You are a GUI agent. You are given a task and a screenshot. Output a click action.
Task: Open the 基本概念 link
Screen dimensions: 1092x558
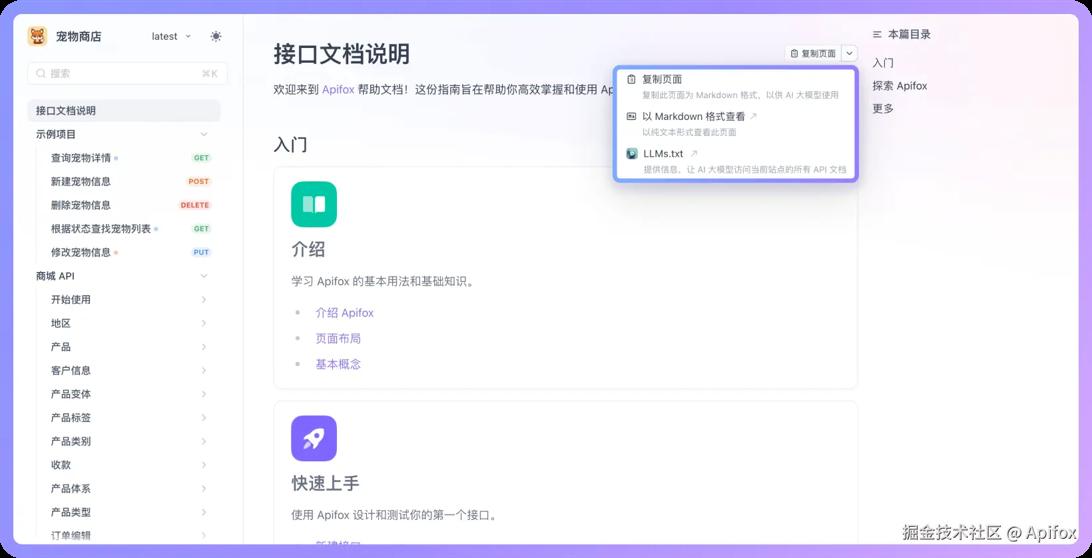point(338,364)
